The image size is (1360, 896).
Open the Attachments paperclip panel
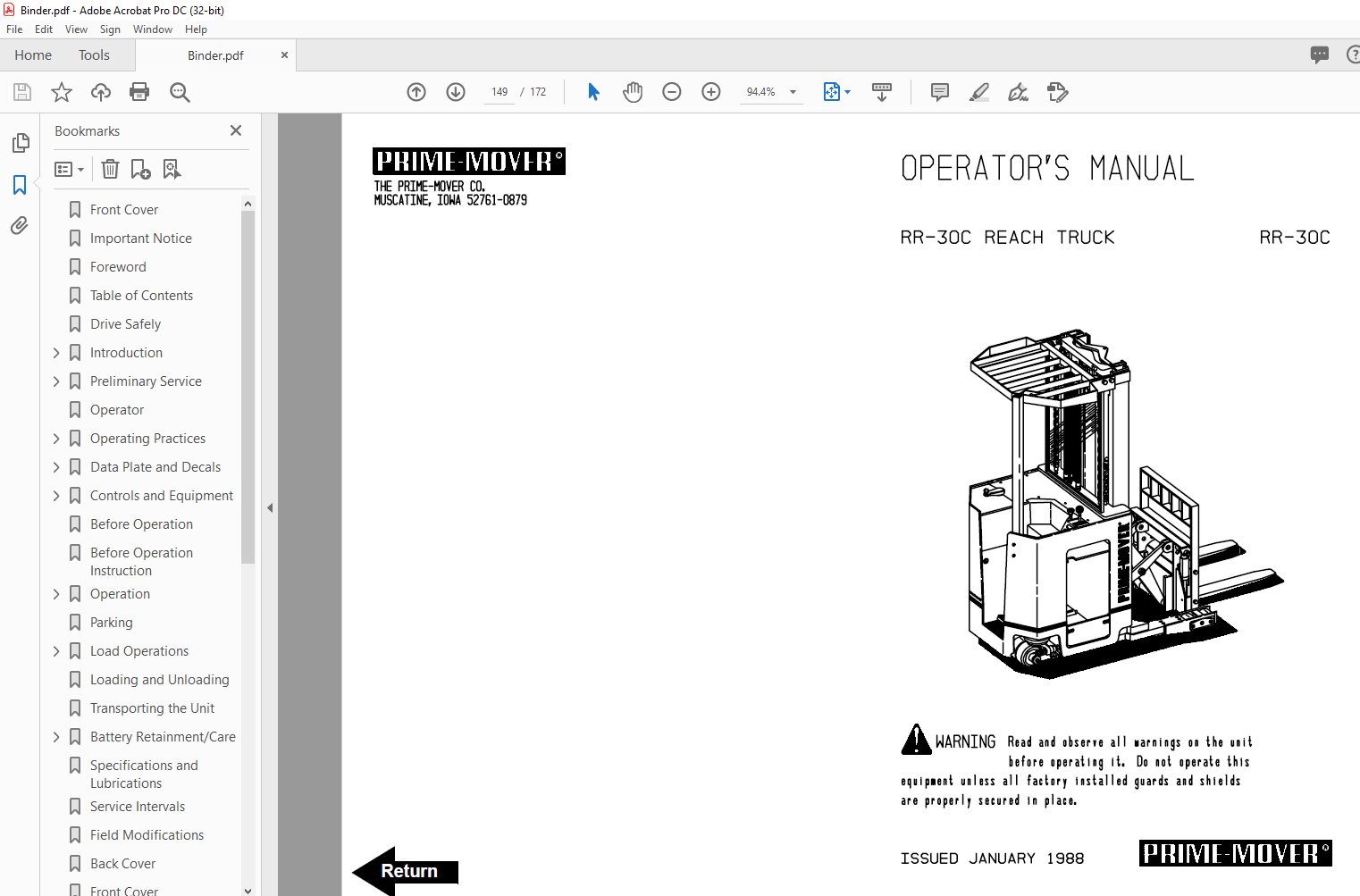[x=20, y=226]
